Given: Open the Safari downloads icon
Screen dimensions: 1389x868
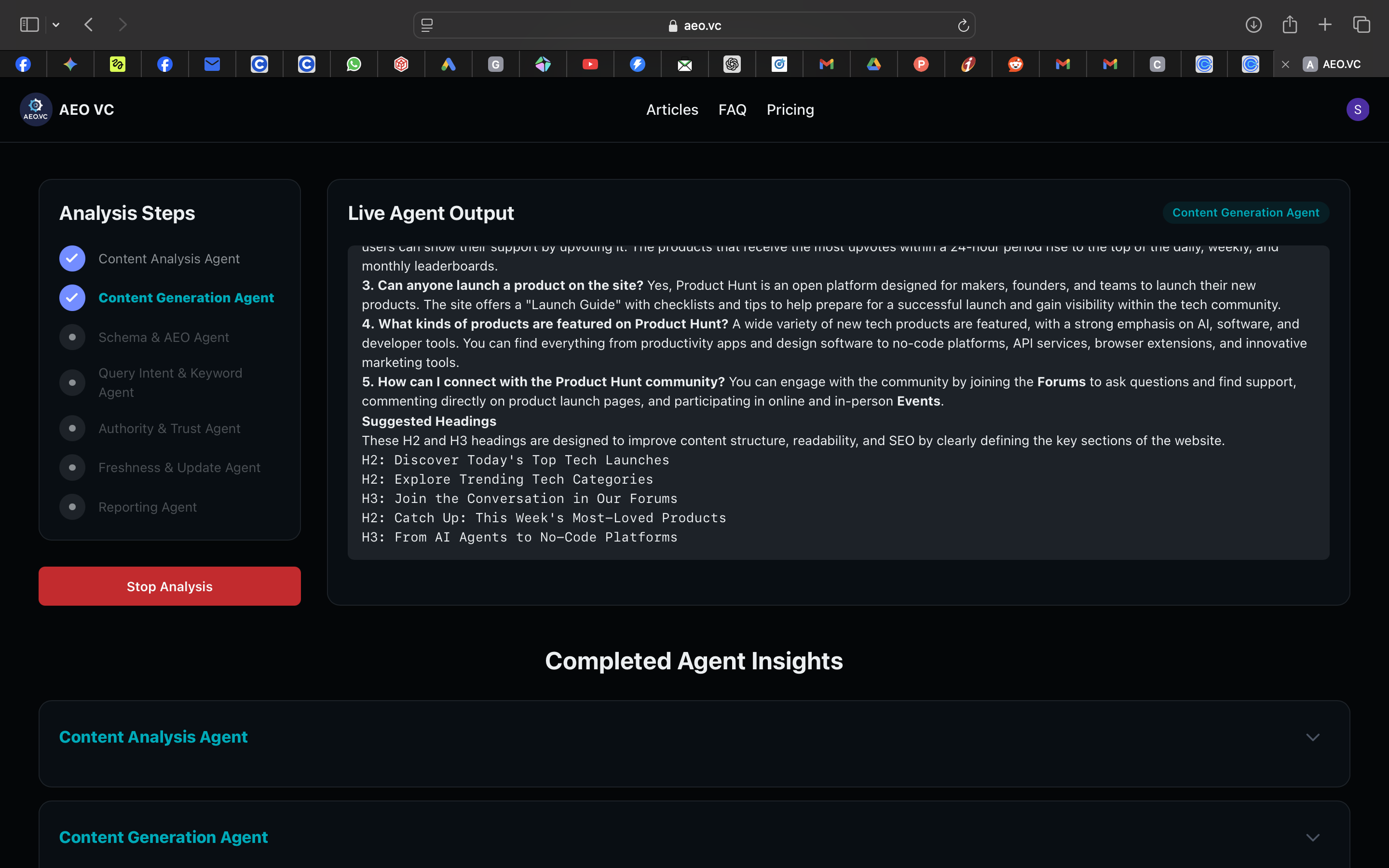Looking at the screenshot, I should pyautogui.click(x=1253, y=25).
